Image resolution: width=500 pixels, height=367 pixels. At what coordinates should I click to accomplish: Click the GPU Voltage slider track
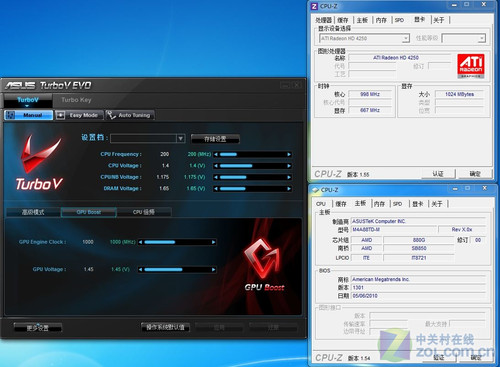click(x=177, y=269)
